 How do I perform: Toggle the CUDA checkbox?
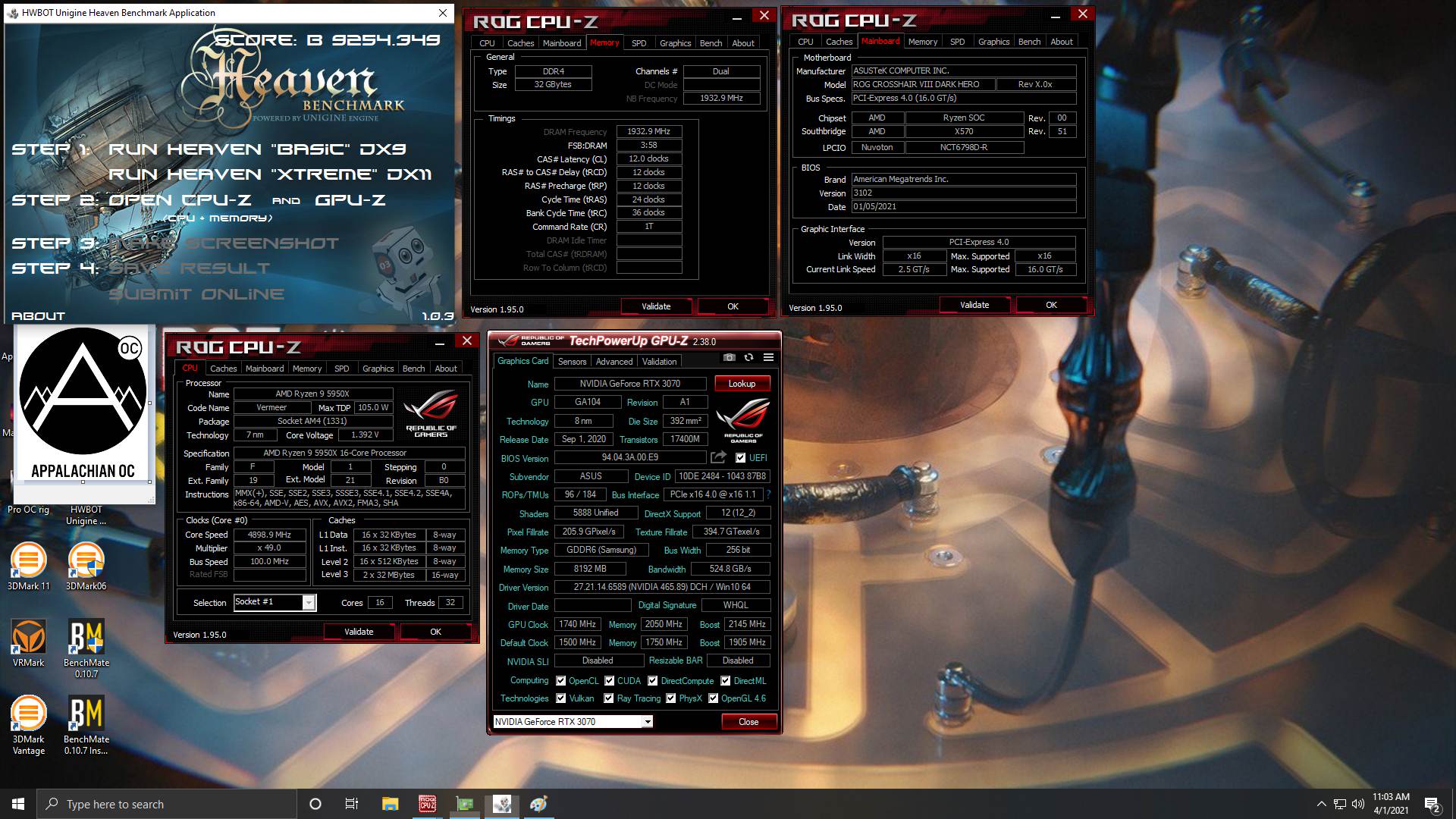point(609,680)
